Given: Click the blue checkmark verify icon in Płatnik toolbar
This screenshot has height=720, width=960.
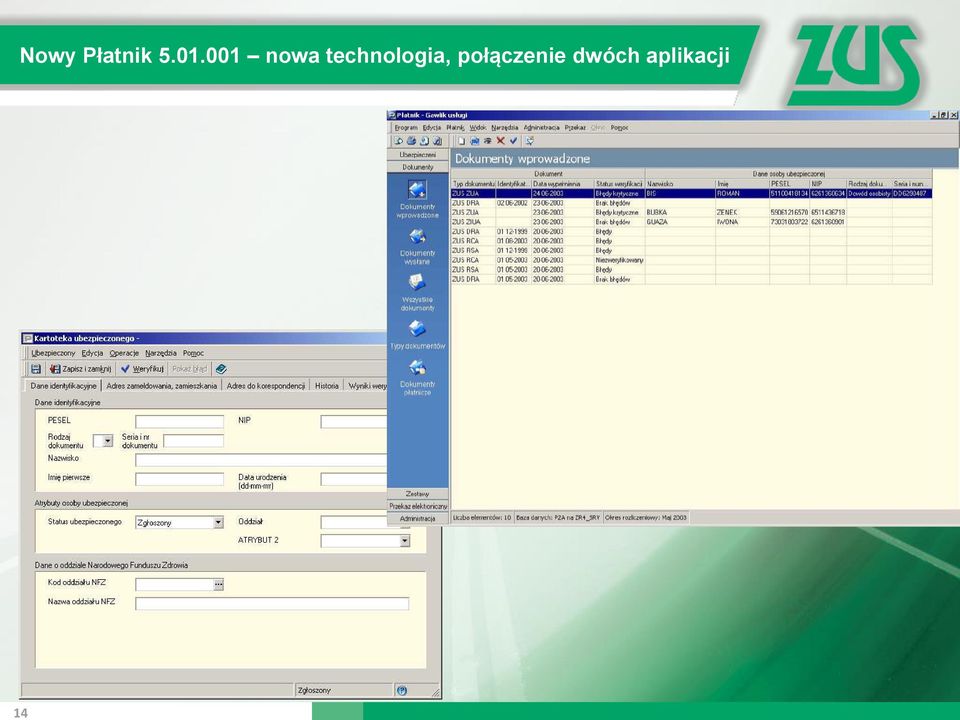Looking at the screenshot, I should (513, 141).
